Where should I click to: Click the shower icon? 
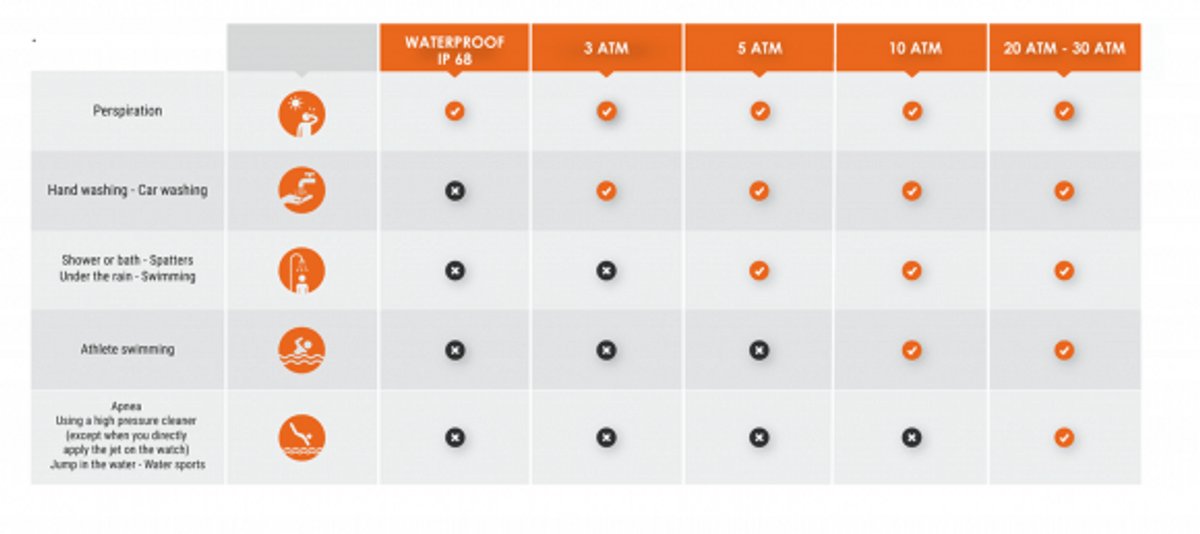click(302, 270)
